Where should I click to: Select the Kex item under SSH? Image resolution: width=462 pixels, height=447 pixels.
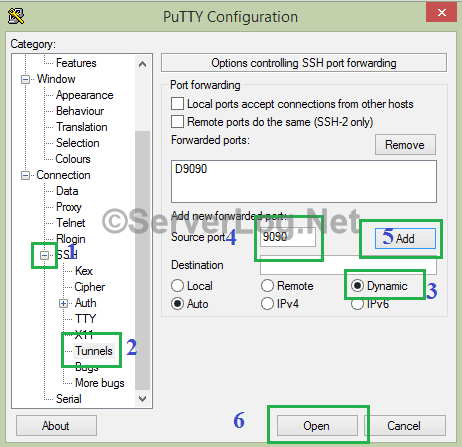tap(84, 271)
